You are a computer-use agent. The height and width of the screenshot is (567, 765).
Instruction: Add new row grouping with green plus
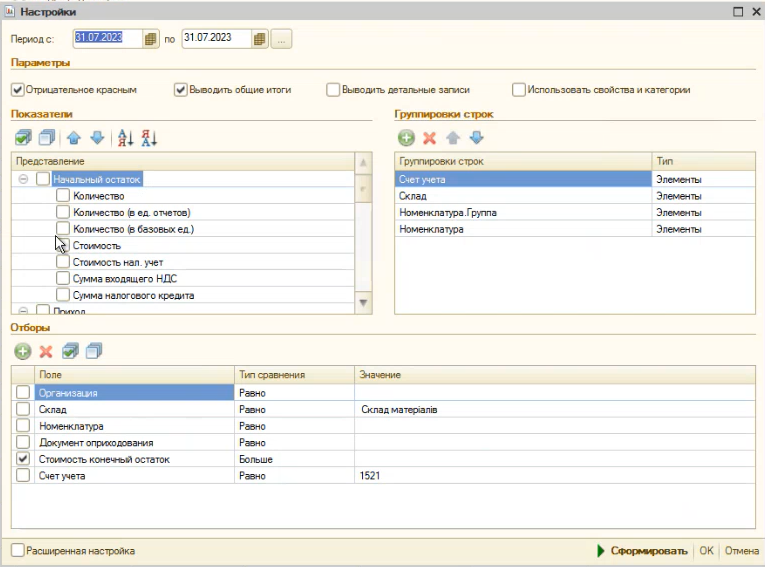406,138
